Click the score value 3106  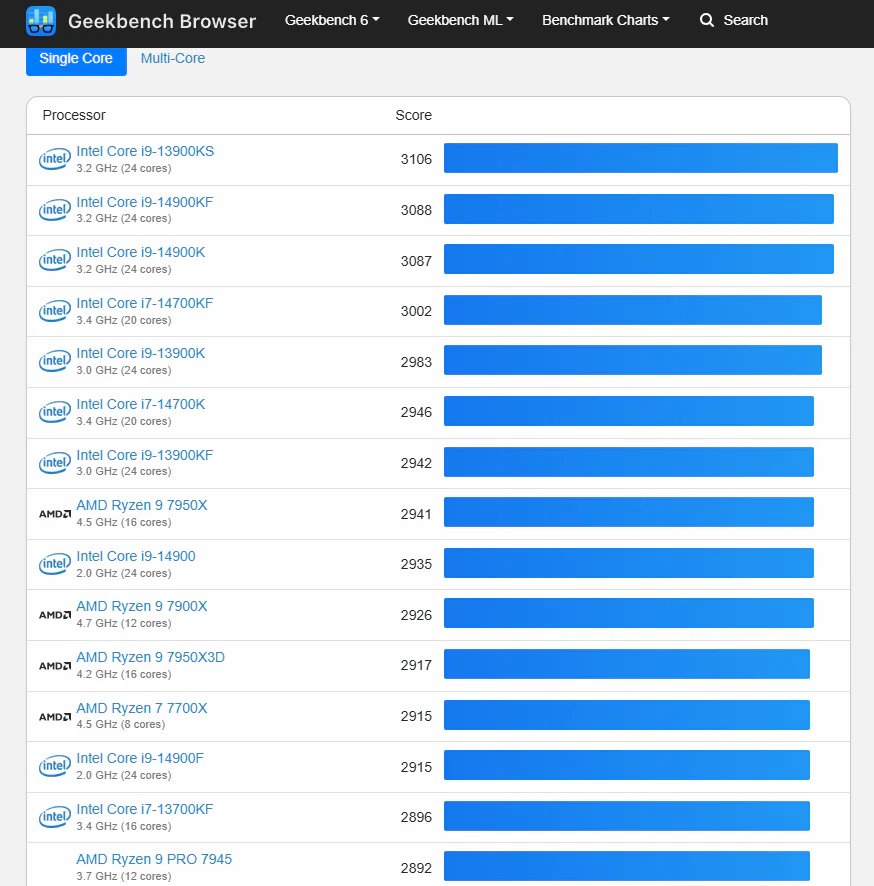[416, 159]
